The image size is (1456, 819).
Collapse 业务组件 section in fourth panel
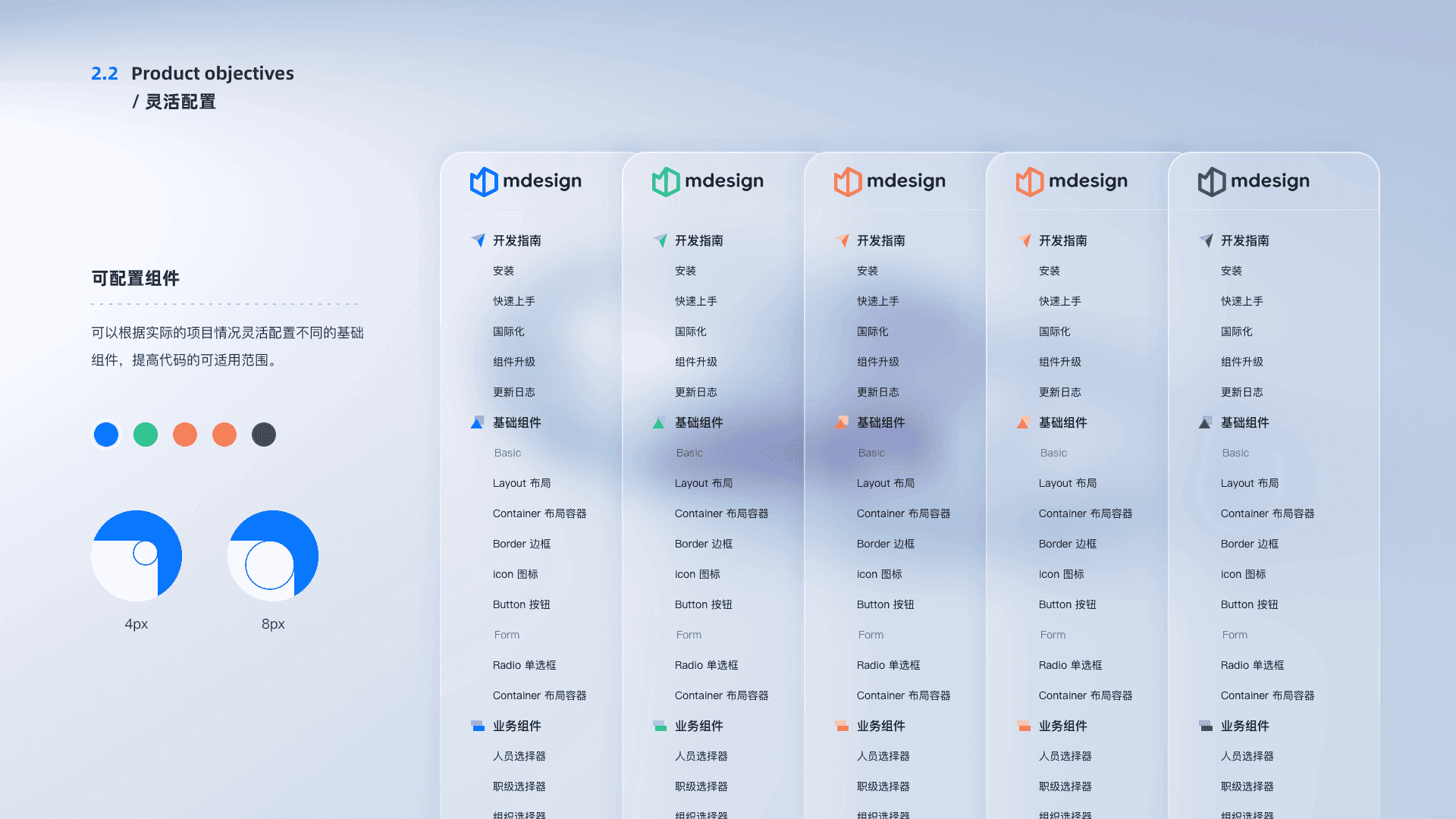click(1062, 726)
